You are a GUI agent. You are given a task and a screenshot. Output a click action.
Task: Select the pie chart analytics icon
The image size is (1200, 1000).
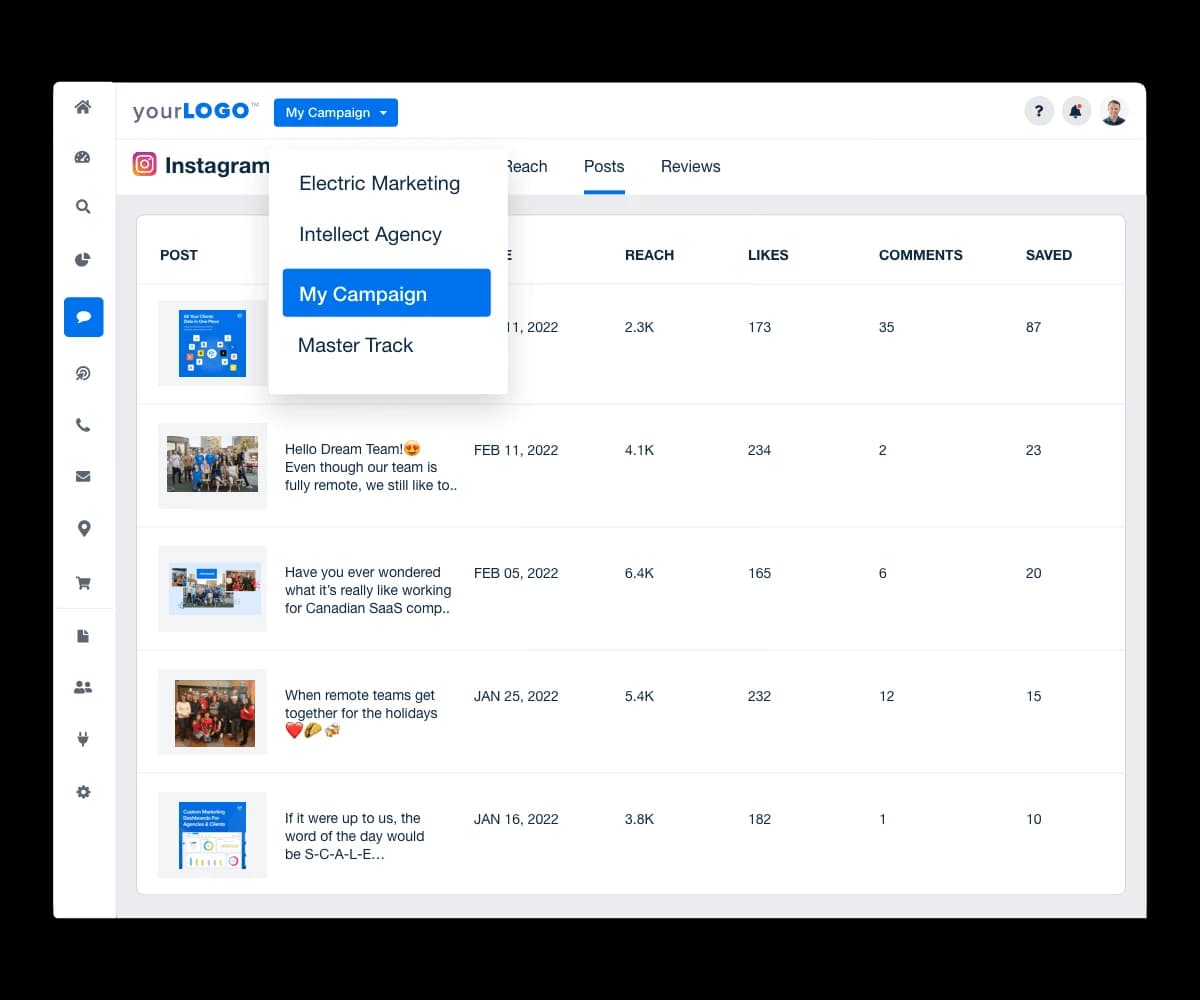point(83,259)
